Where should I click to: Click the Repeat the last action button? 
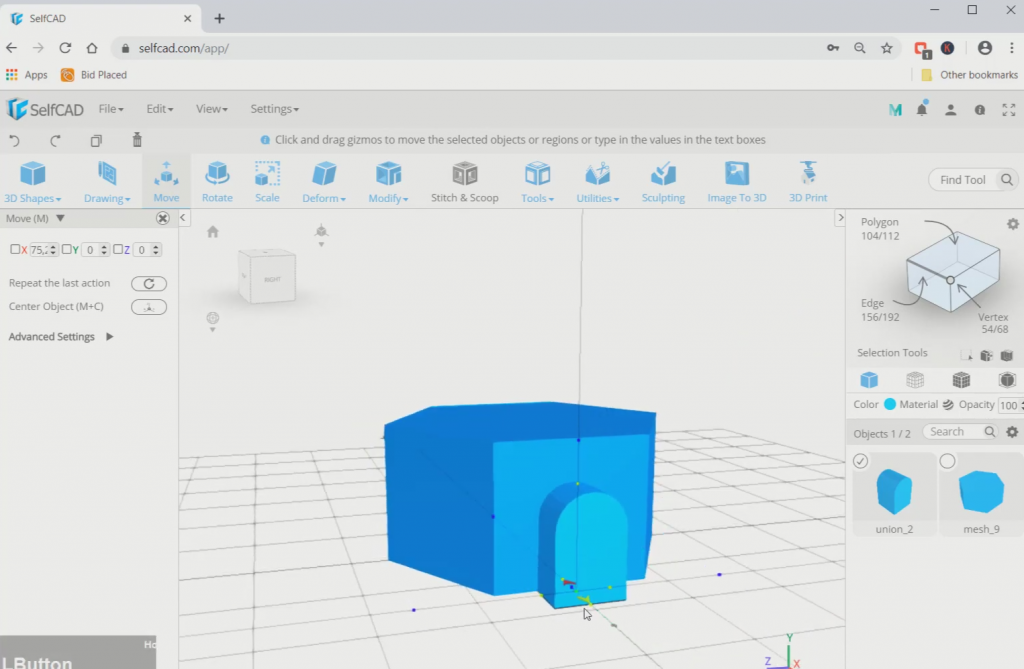pyautogui.click(x=148, y=283)
